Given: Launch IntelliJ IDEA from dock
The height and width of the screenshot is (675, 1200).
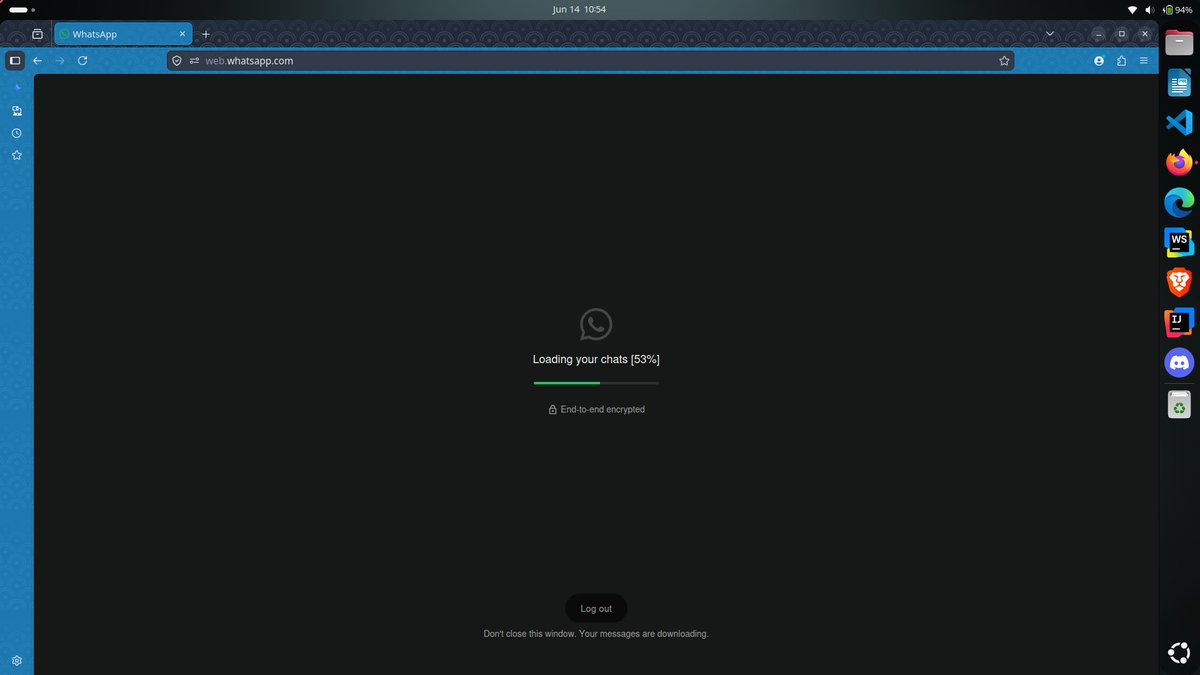Looking at the screenshot, I should coord(1179,323).
